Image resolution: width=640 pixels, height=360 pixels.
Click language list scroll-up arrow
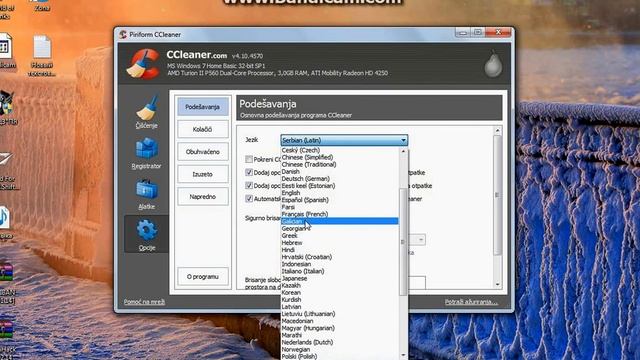[x=403, y=151]
